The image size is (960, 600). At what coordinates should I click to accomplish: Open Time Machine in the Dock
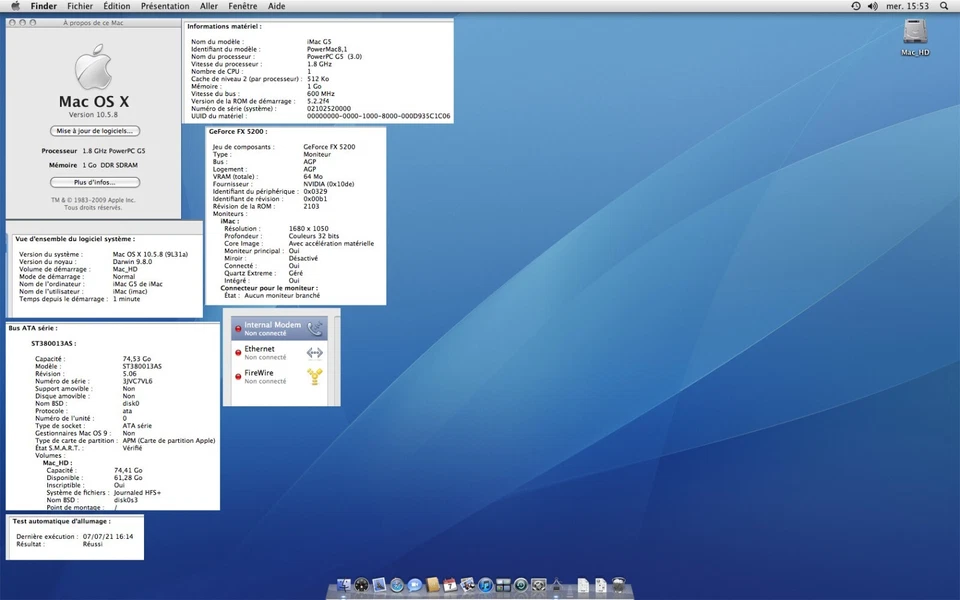pyautogui.click(x=521, y=585)
